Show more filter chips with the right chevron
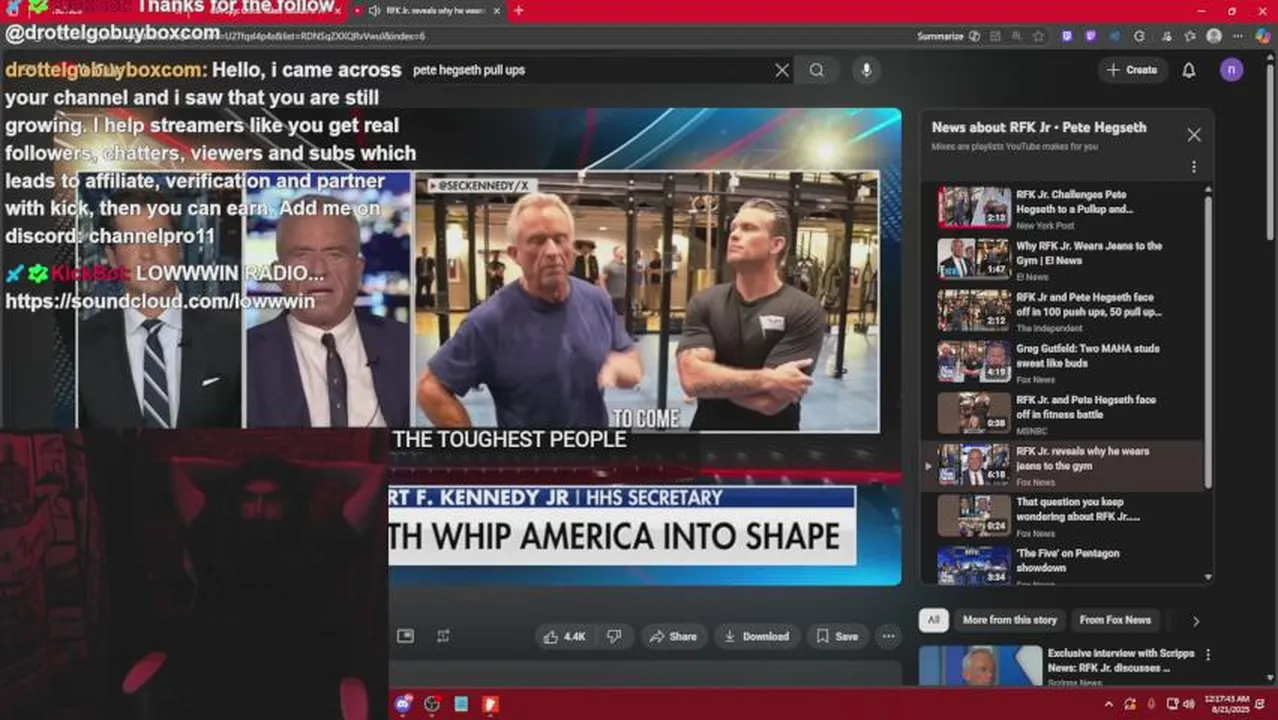1278x720 pixels. (x=1195, y=621)
